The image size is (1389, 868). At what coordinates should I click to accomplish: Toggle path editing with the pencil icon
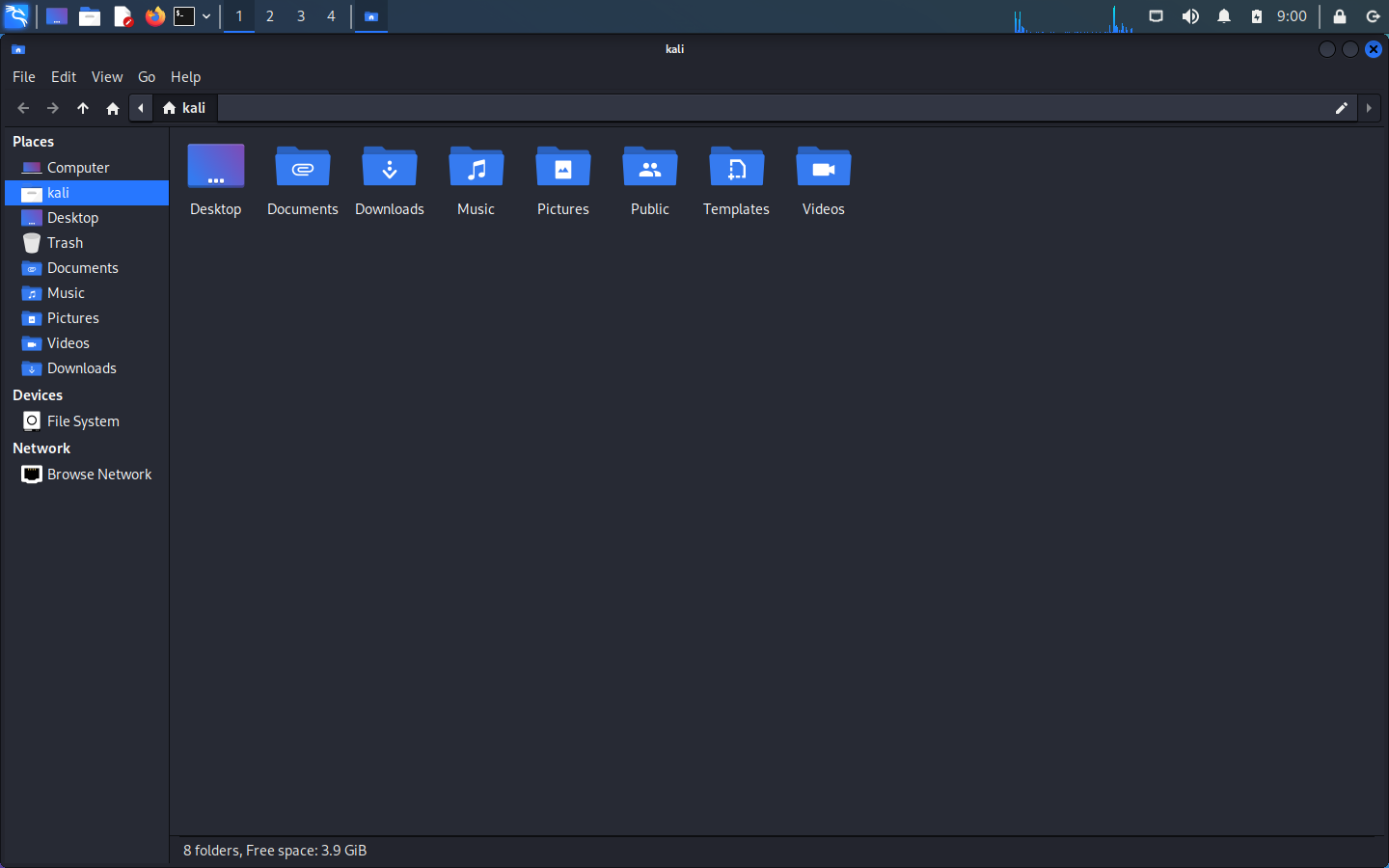1341,108
